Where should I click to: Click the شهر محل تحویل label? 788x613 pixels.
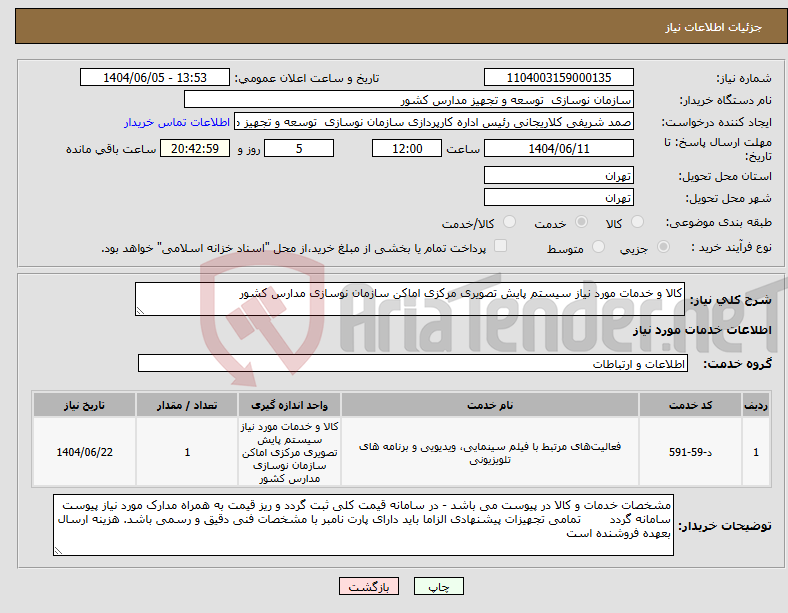729,198
